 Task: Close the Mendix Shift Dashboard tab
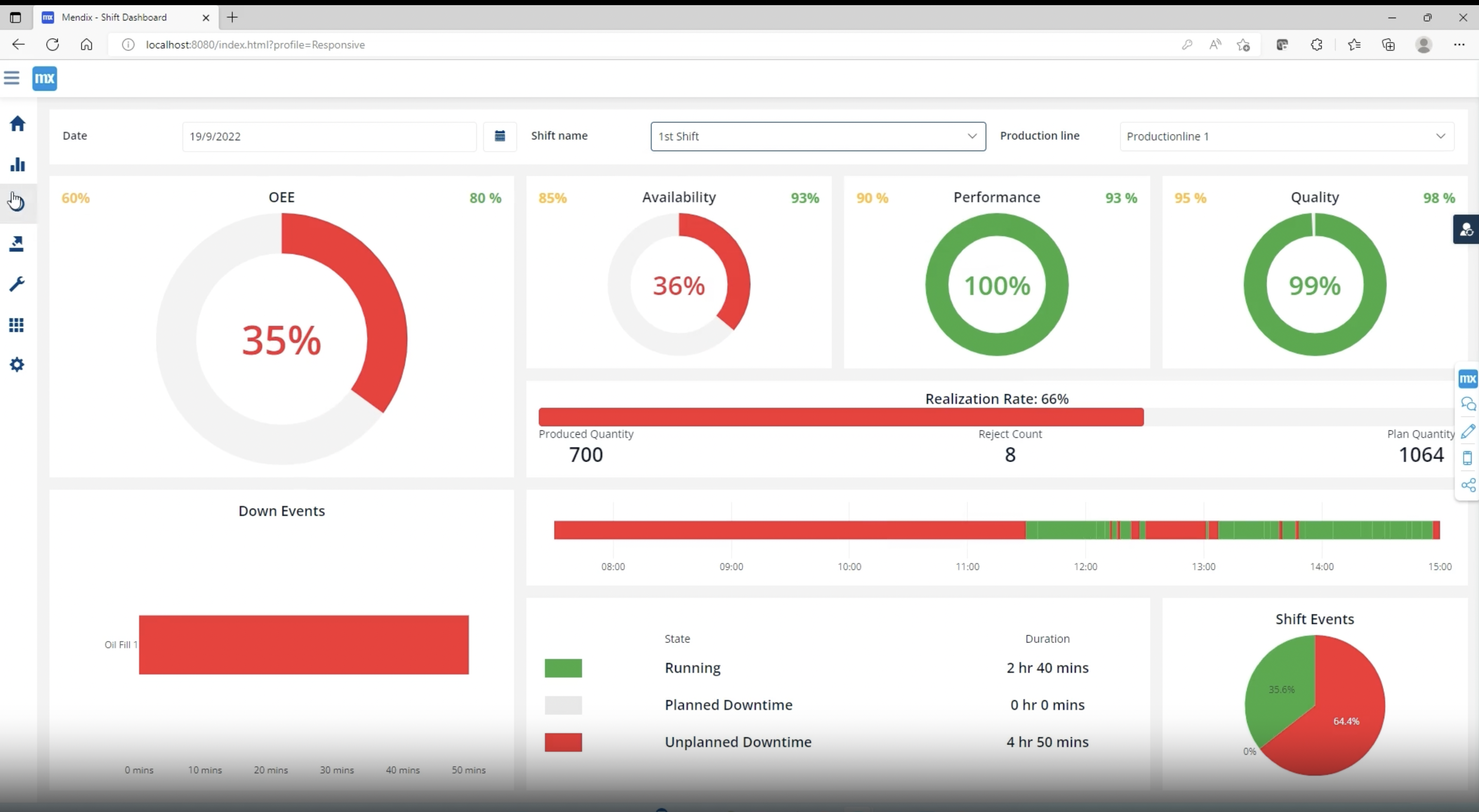coord(206,17)
